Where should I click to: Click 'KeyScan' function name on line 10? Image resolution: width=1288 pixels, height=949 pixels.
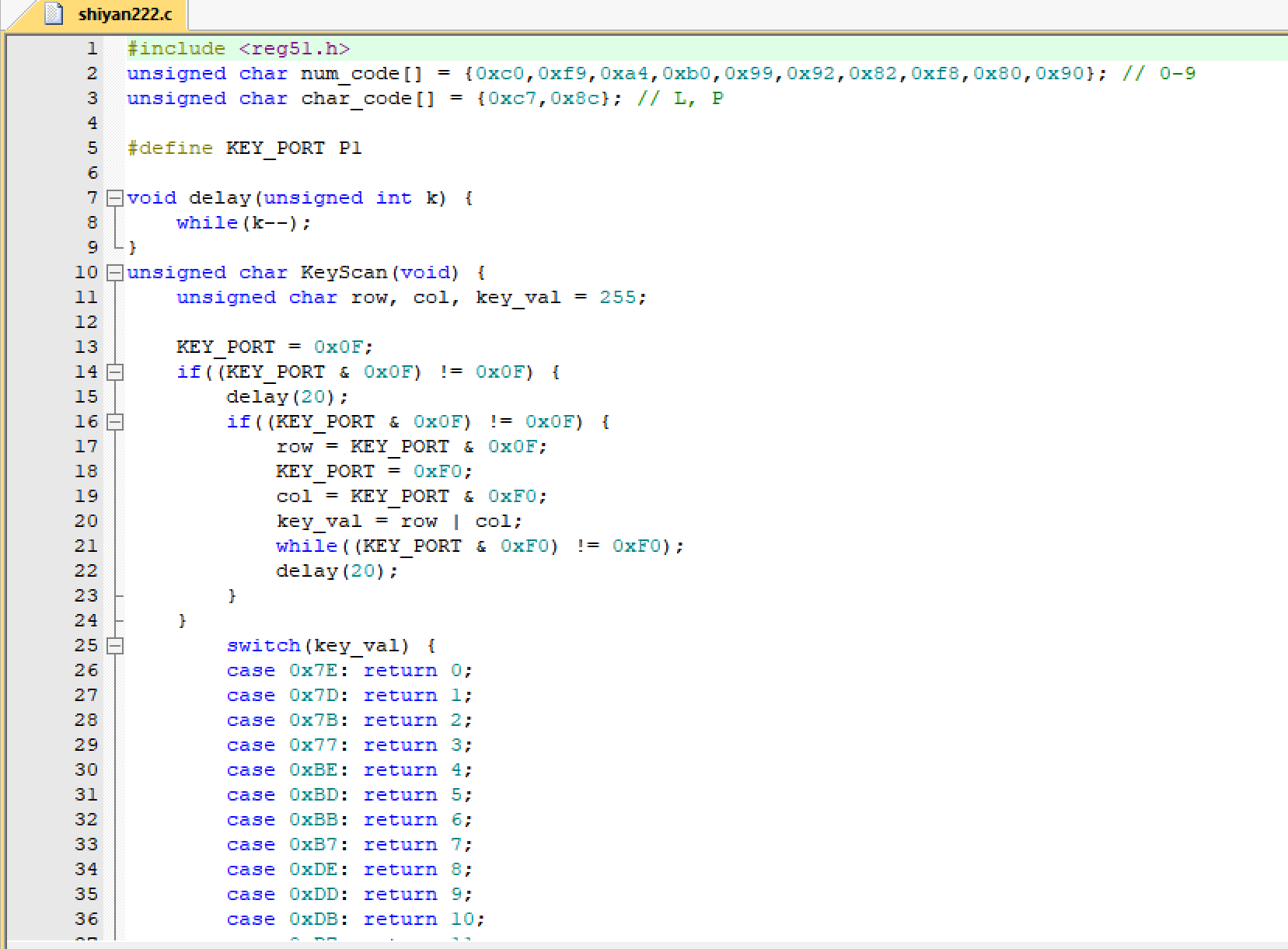tap(344, 273)
